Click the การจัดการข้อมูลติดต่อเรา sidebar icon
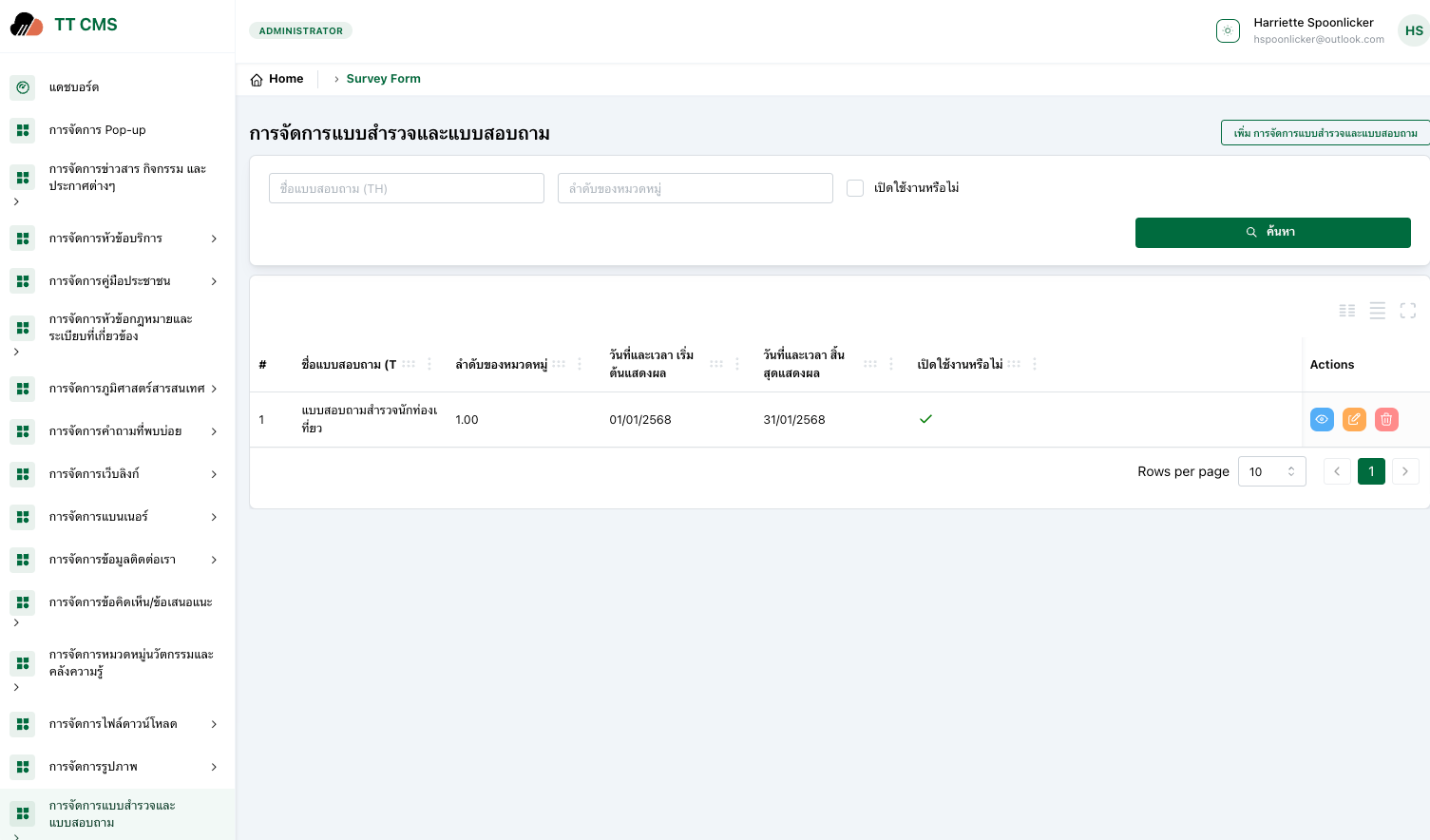Viewport: 1430px width, 840px height. (x=23, y=560)
